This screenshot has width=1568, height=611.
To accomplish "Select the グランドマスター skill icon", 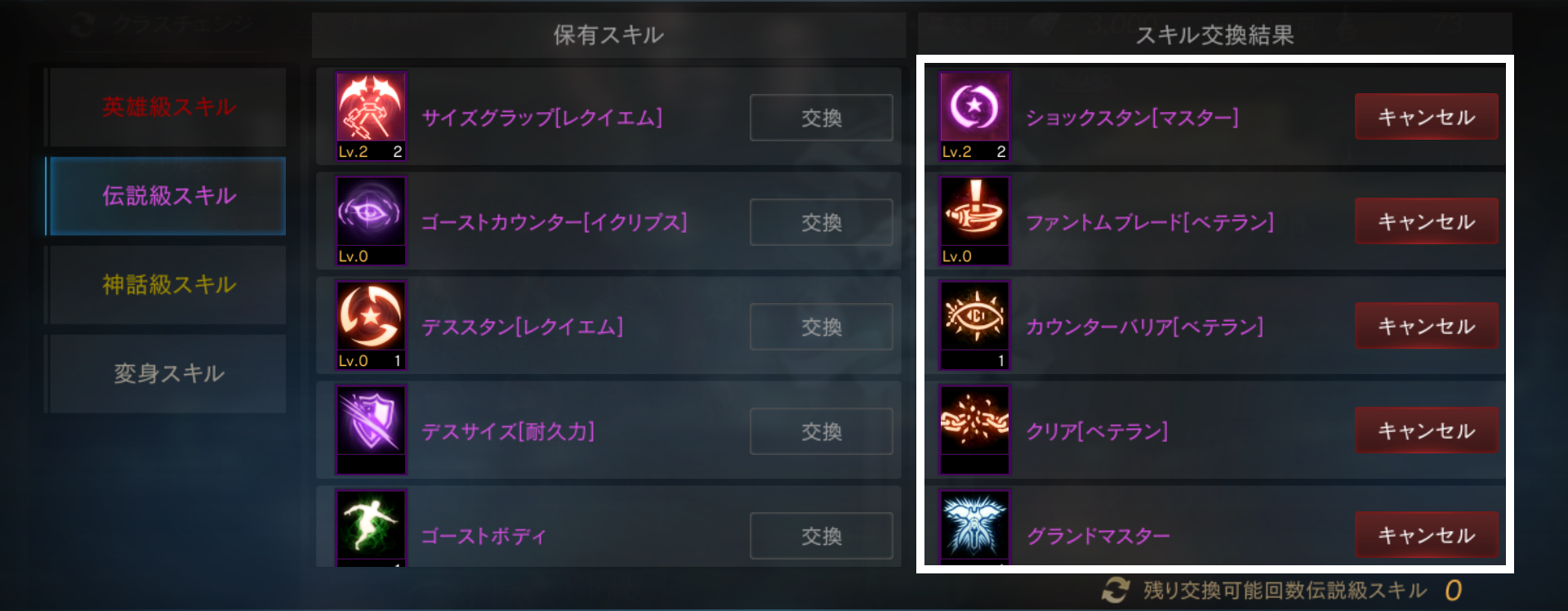I will click(x=974, y=528).
